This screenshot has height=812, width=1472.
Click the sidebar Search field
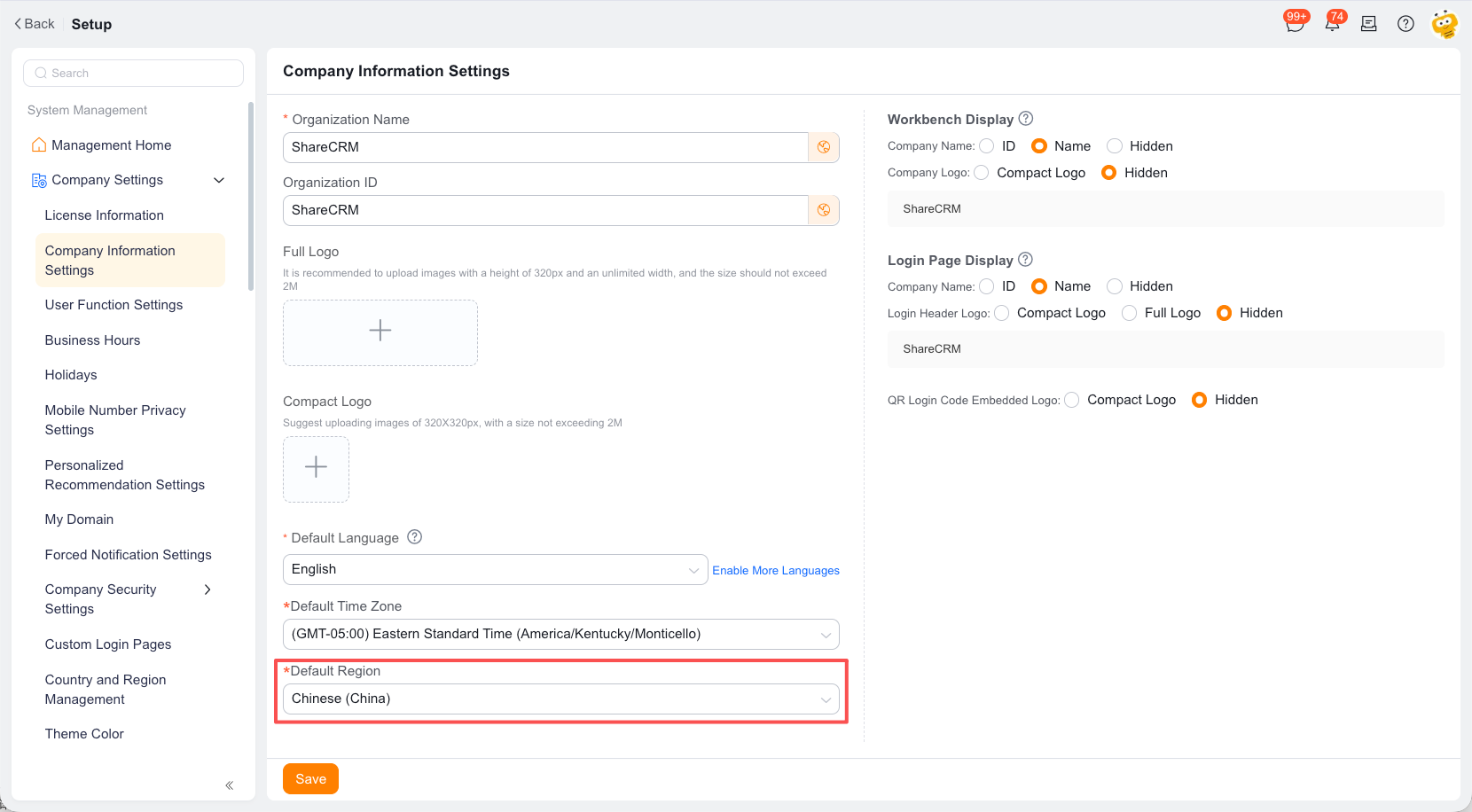point(133,73)
